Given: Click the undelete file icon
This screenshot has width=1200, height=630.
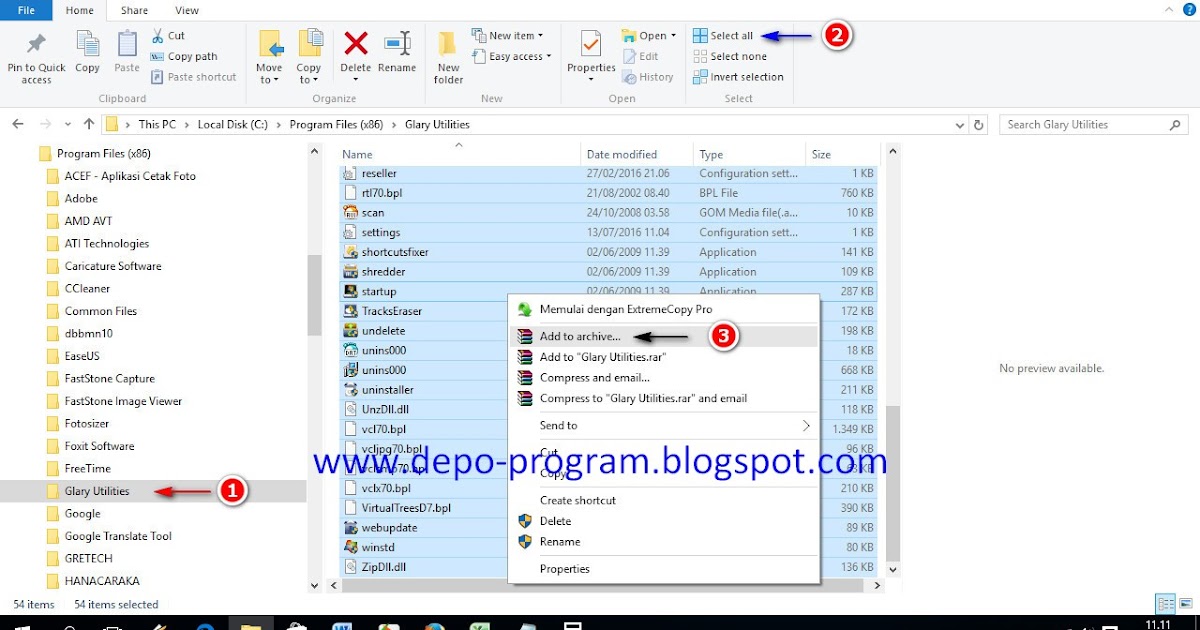Looking at the screenshot, I should tap(350, 331).
